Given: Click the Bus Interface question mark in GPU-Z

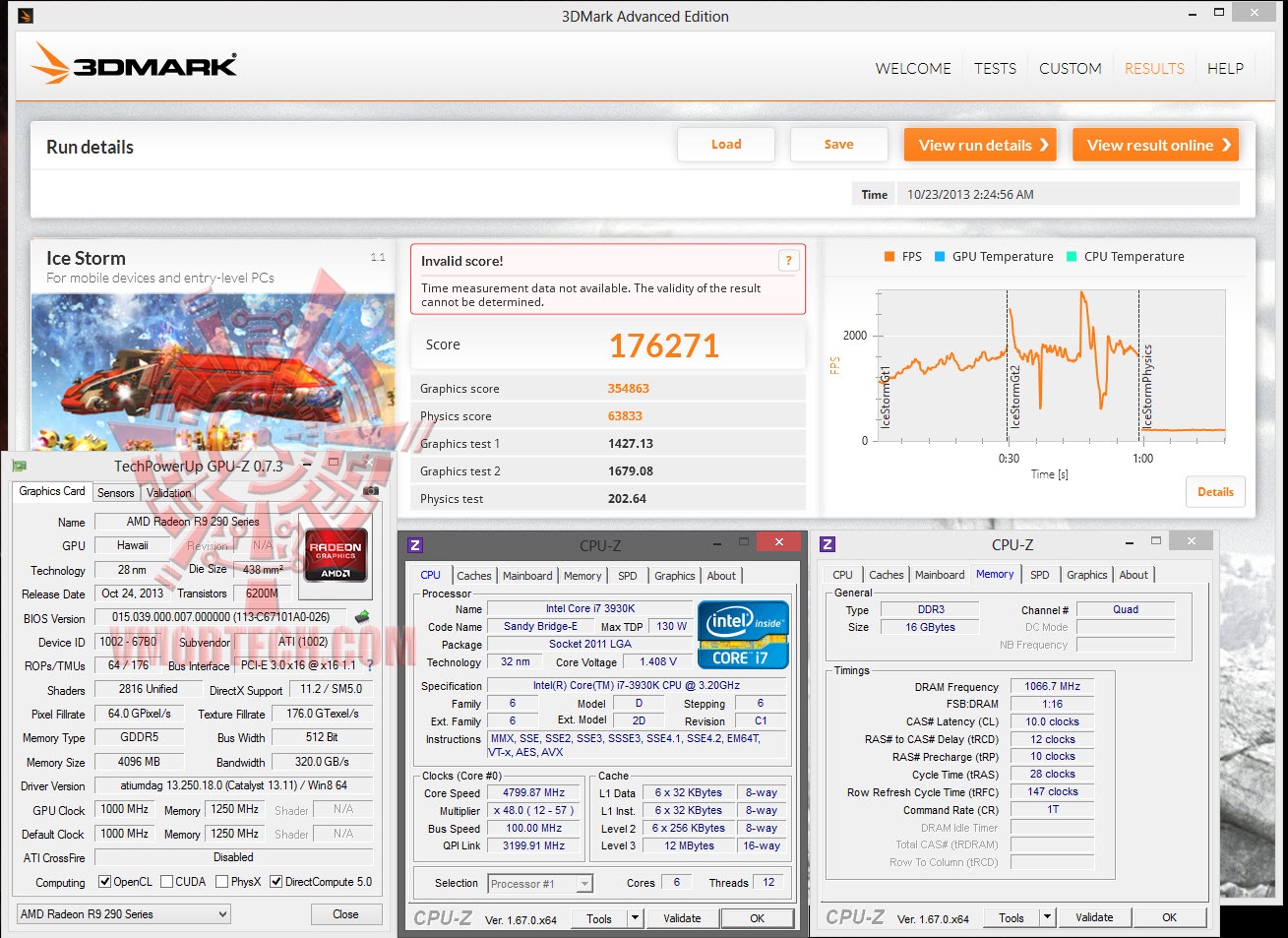Looking at the screenshot, I should (370, 665).
